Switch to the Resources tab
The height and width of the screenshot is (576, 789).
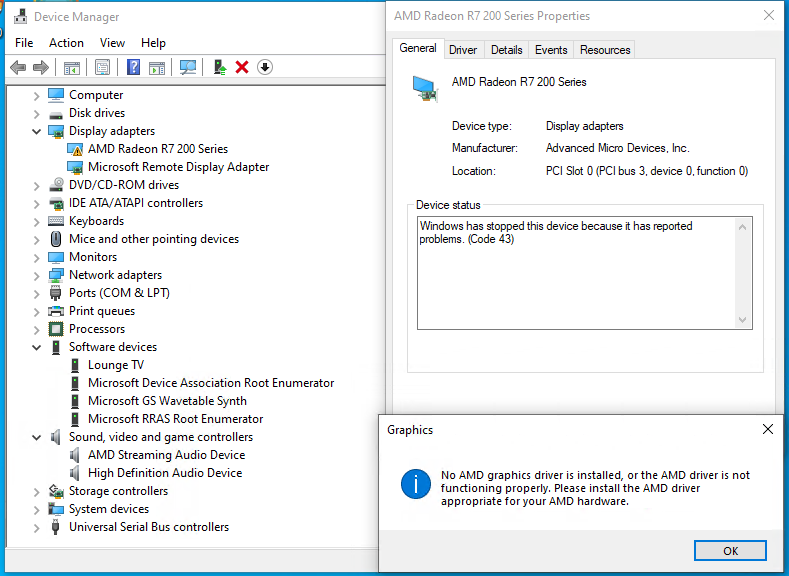click(605, 50)
